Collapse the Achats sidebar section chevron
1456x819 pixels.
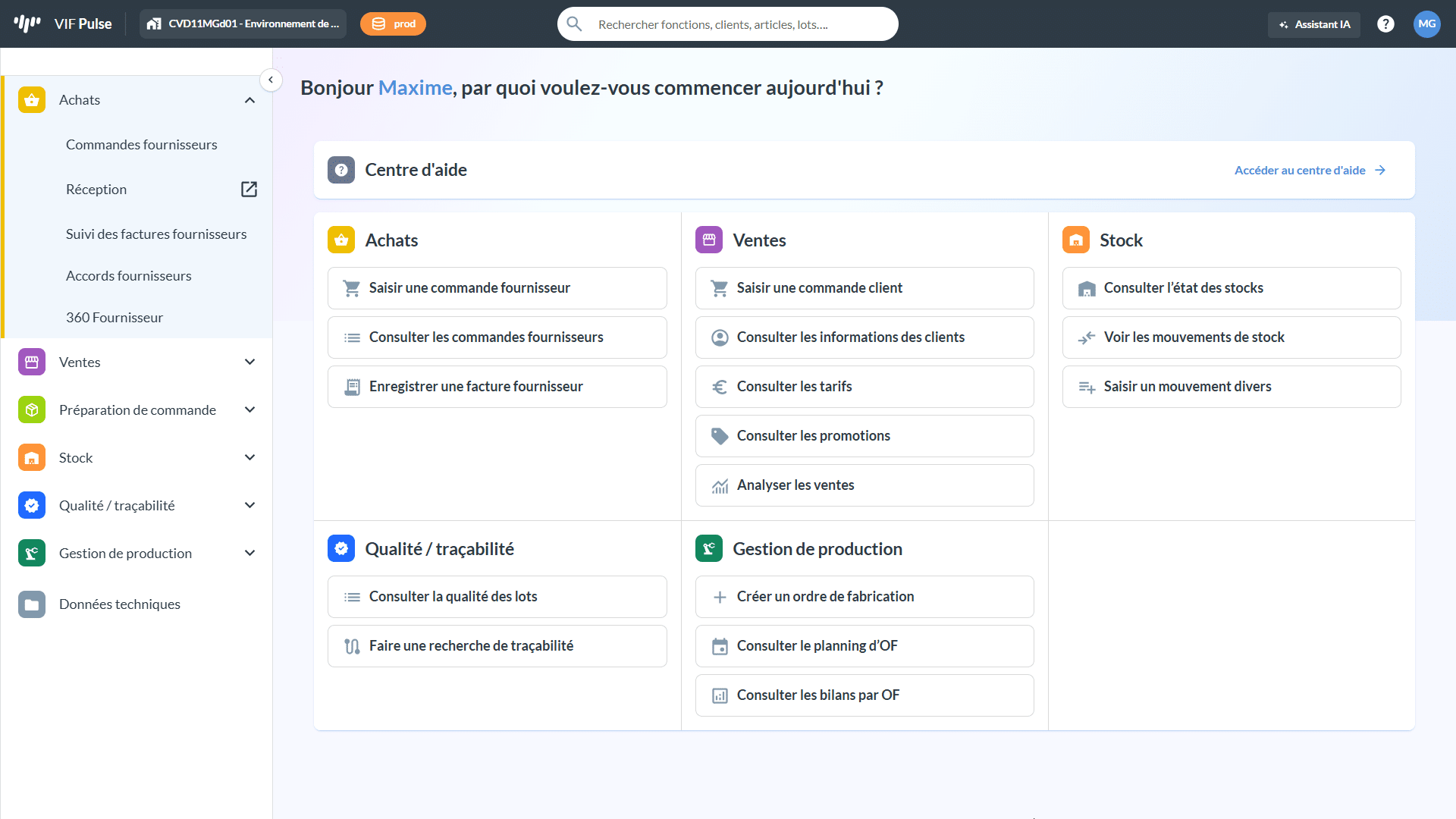click(x=249, y=100)
